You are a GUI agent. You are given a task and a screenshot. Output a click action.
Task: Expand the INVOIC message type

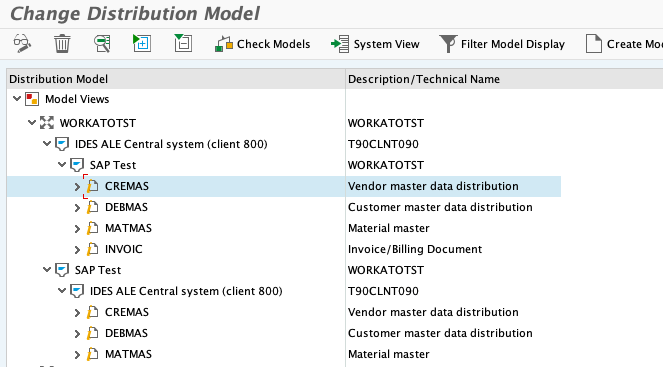(77, 249)
